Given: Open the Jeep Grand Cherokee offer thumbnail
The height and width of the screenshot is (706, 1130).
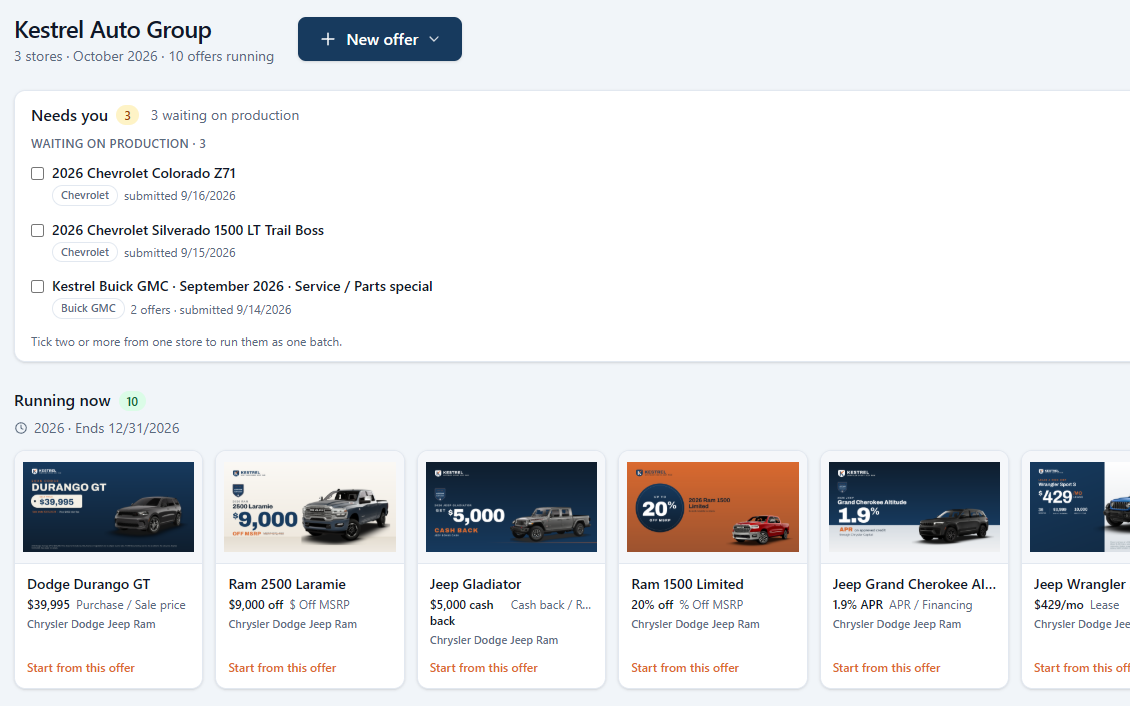Looking at the screenshot, I should click(914, 507).
